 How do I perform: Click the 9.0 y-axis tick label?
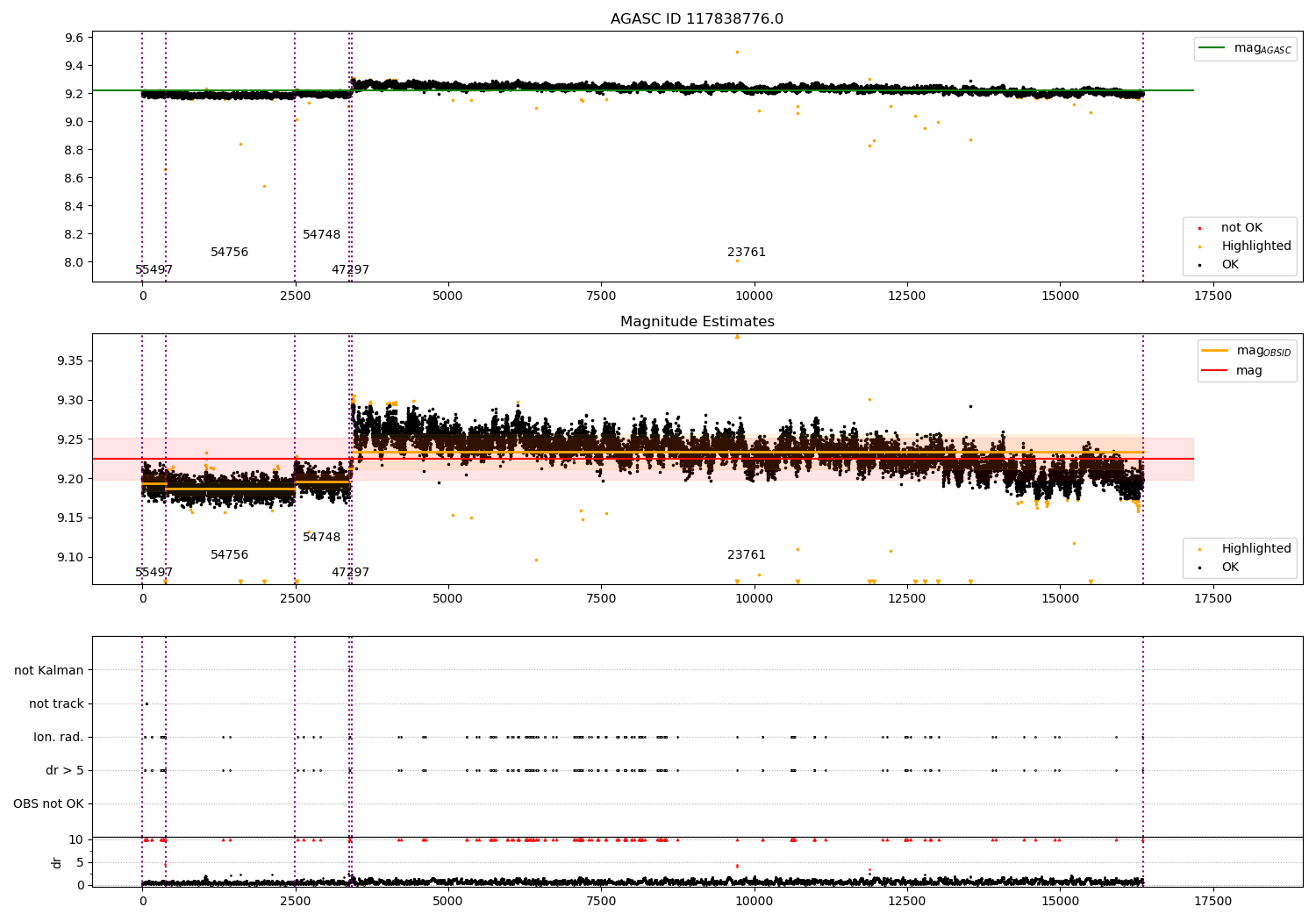point(74,122)
